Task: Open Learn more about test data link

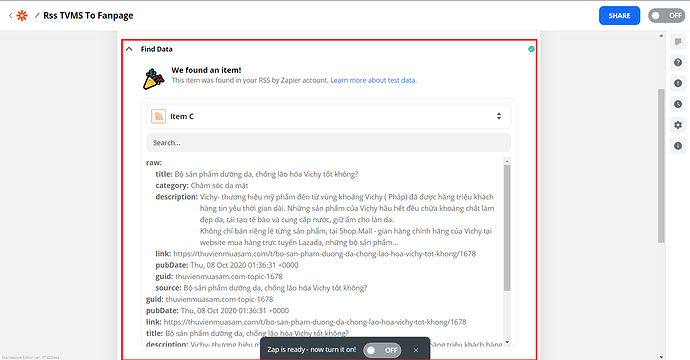Action: (x=374, y=80)
